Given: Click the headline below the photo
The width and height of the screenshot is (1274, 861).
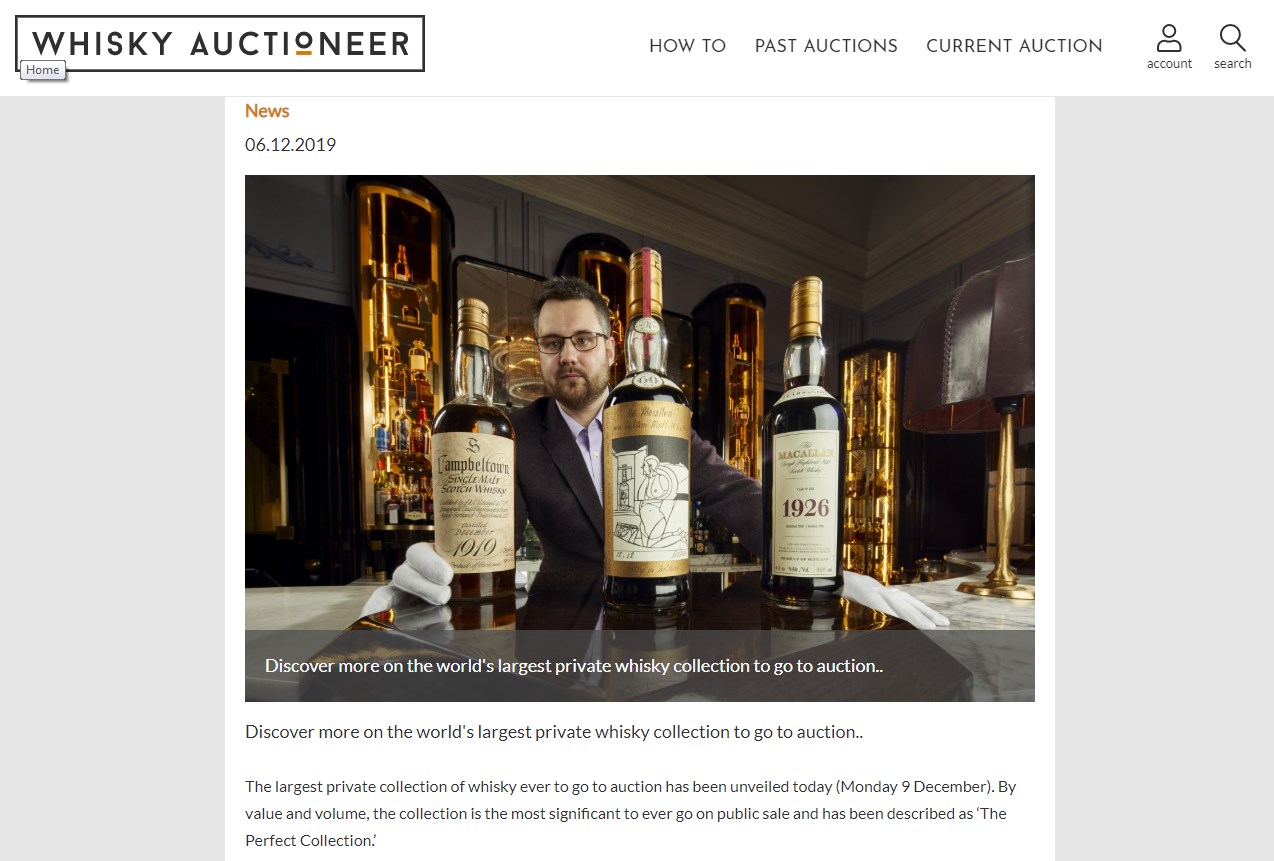Looking at the screenshot, I should point(554,732).
